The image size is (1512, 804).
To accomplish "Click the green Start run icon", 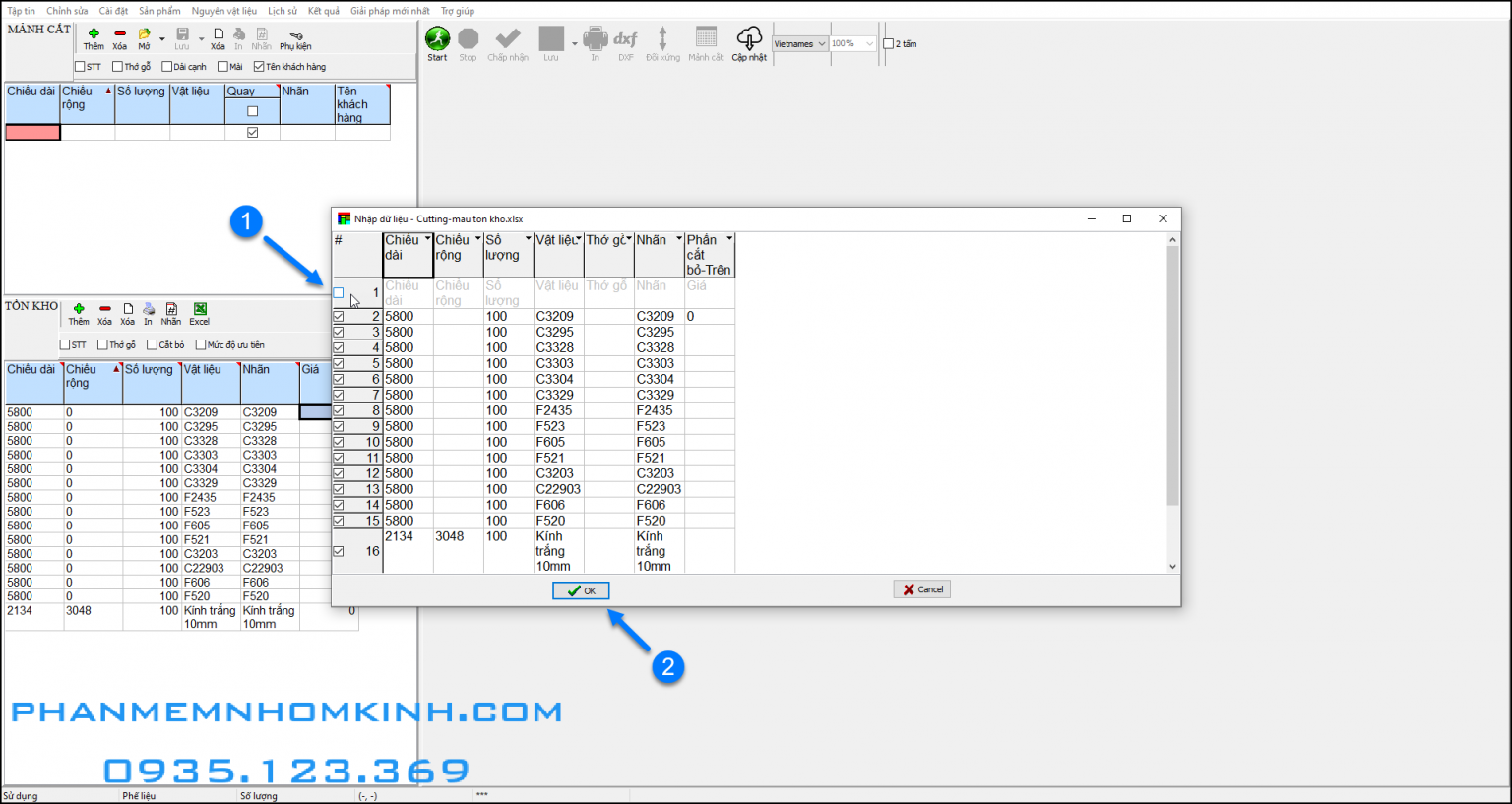I will (437, 39).
